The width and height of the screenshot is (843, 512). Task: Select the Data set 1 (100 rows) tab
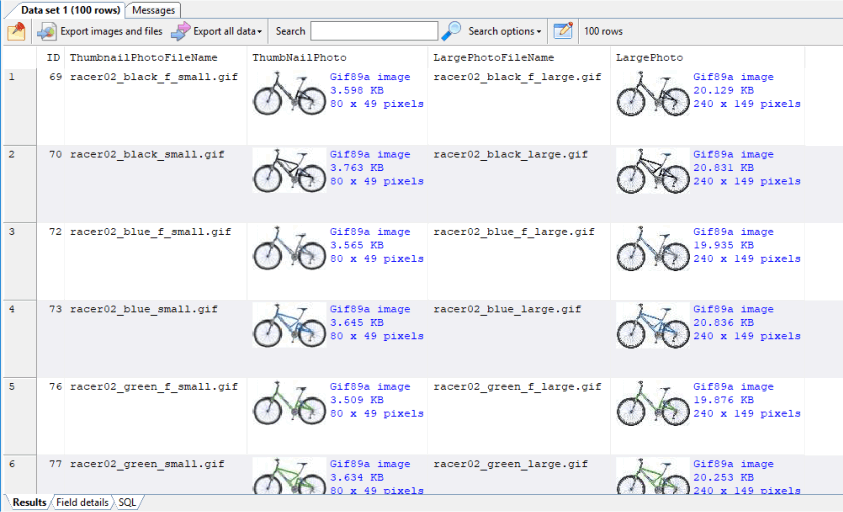click(x=70, y=10)
